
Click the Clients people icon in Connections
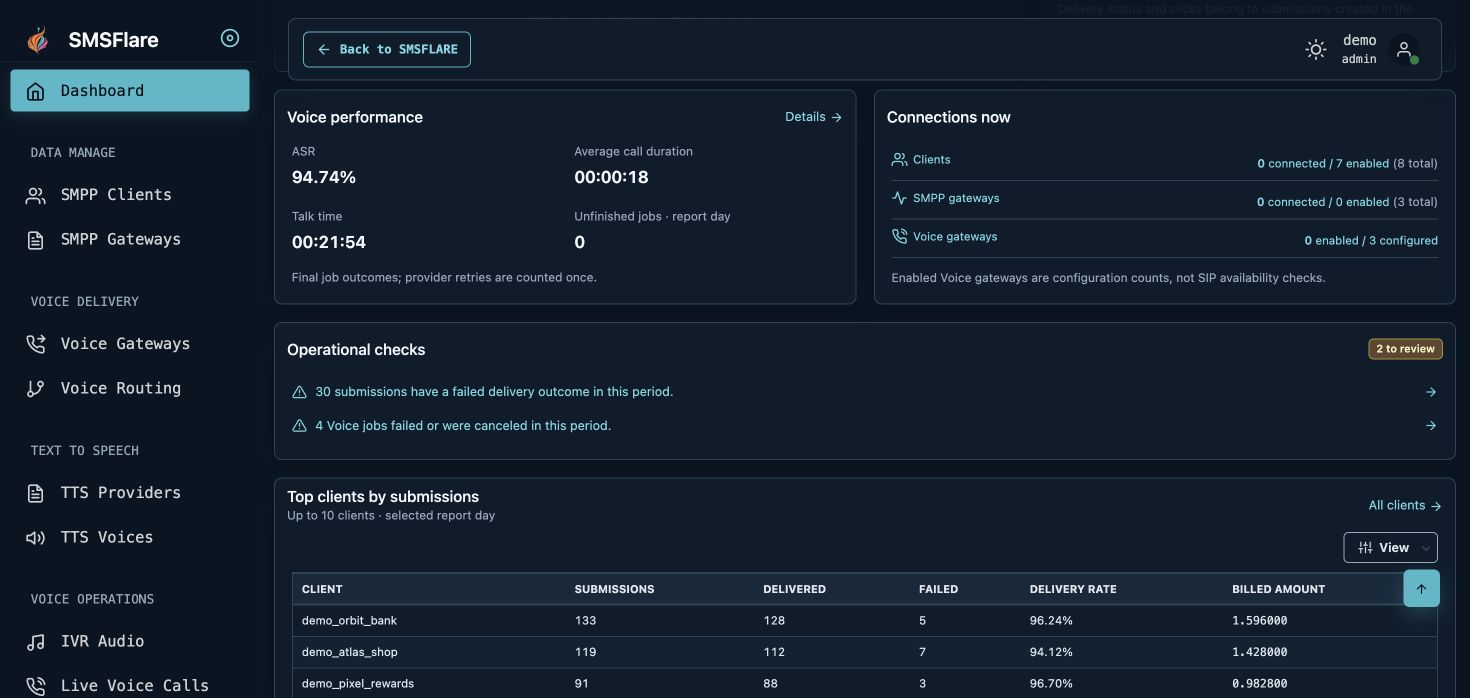(899, 160)
